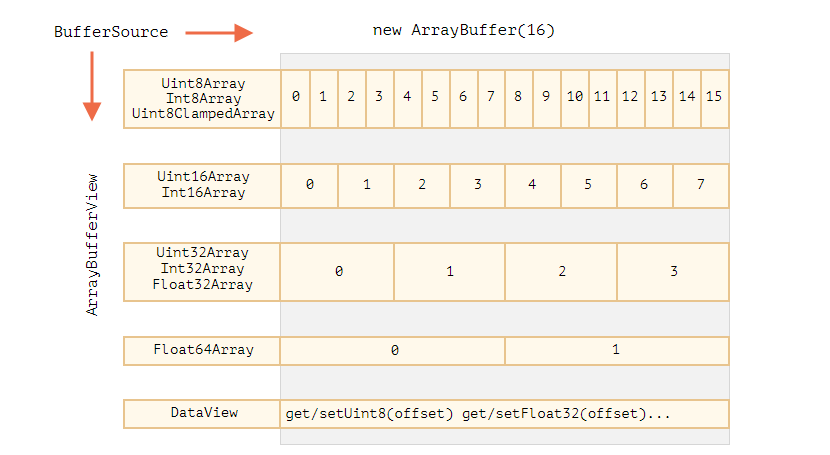Click the get/setUint8(offset) text in the DataView row

pyautogui.click(x=369, y=413)
